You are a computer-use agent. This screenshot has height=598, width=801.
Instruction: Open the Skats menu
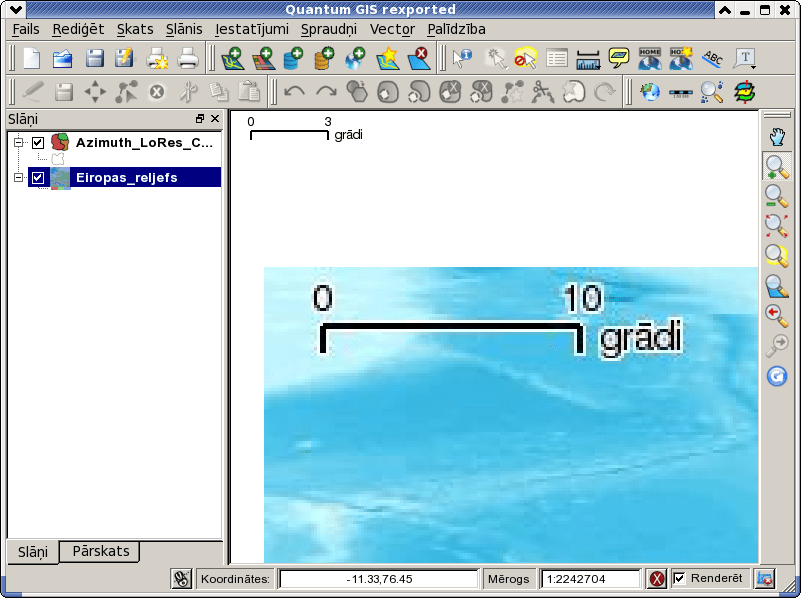point(135,30)
